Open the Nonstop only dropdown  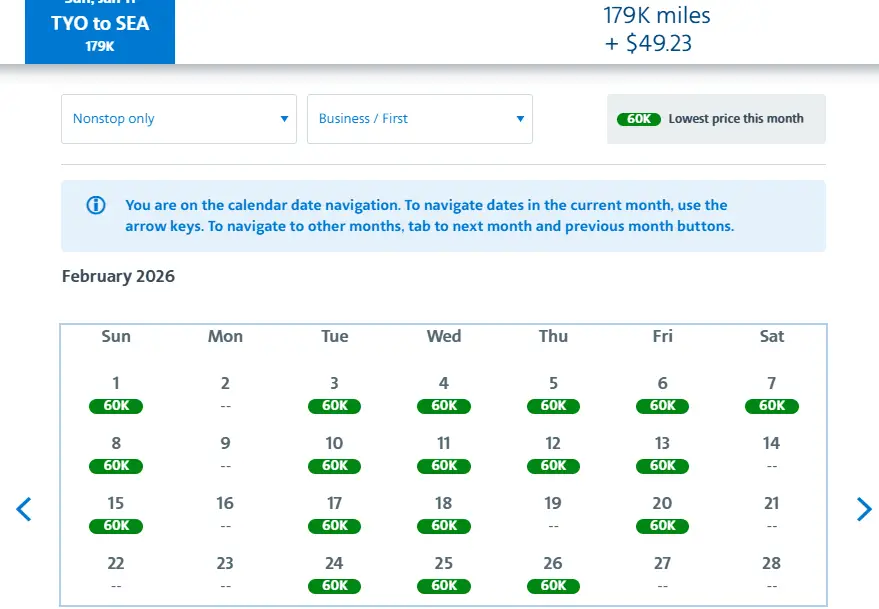click(179, 119)
